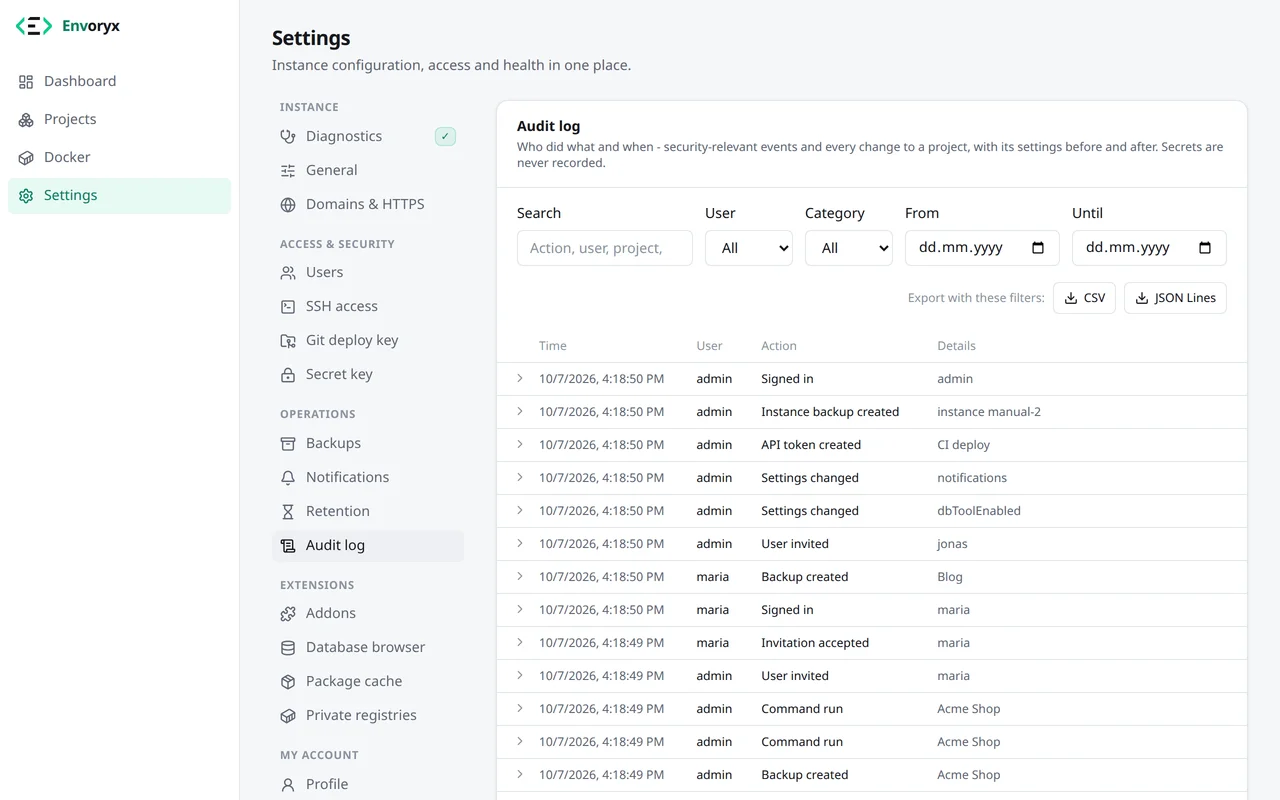
Task: Expand the Instance backup created row
Action: click(520, 411)
